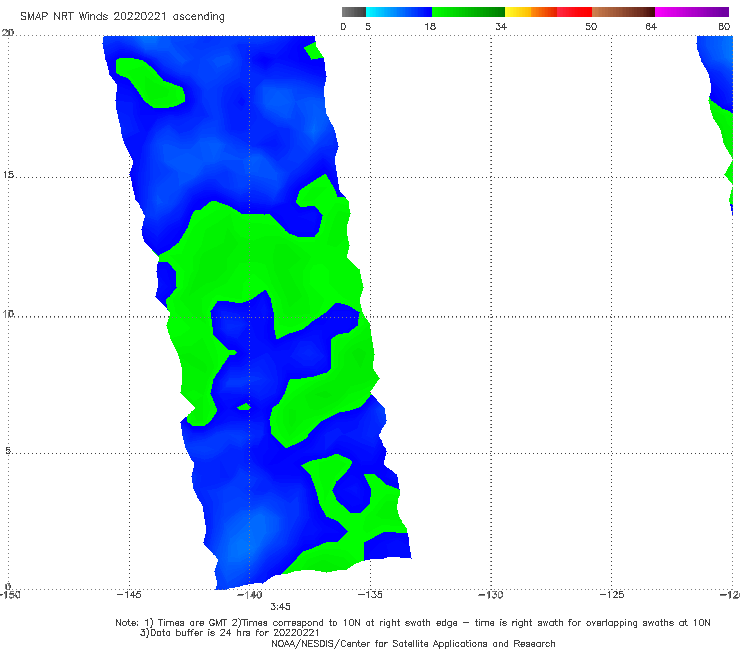Click the color bar label '80'

724,26
